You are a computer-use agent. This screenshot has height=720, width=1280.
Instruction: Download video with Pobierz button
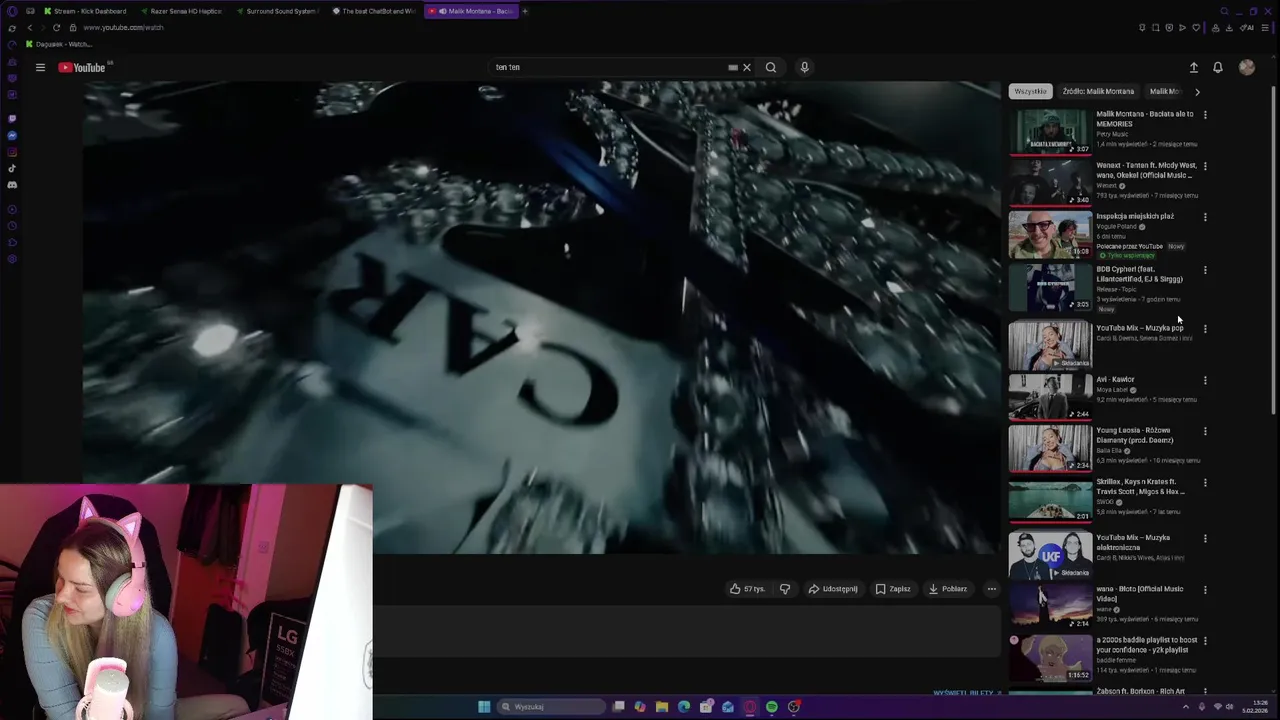[x=948, y=589]
